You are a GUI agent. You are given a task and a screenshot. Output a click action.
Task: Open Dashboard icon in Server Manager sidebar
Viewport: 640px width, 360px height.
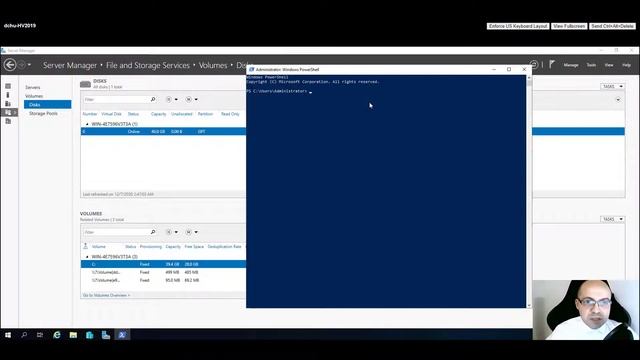[8, 86]
